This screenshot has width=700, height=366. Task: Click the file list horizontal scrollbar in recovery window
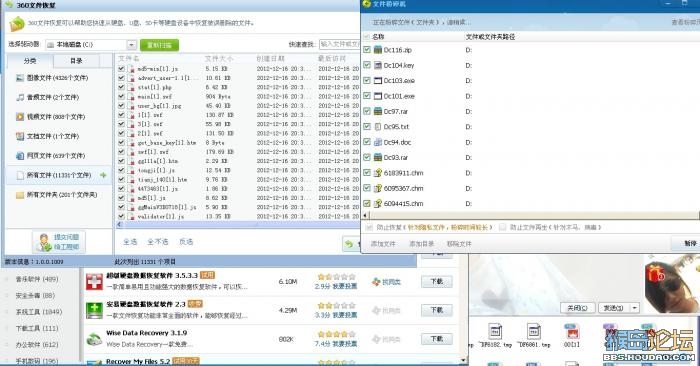click(238, 224)
